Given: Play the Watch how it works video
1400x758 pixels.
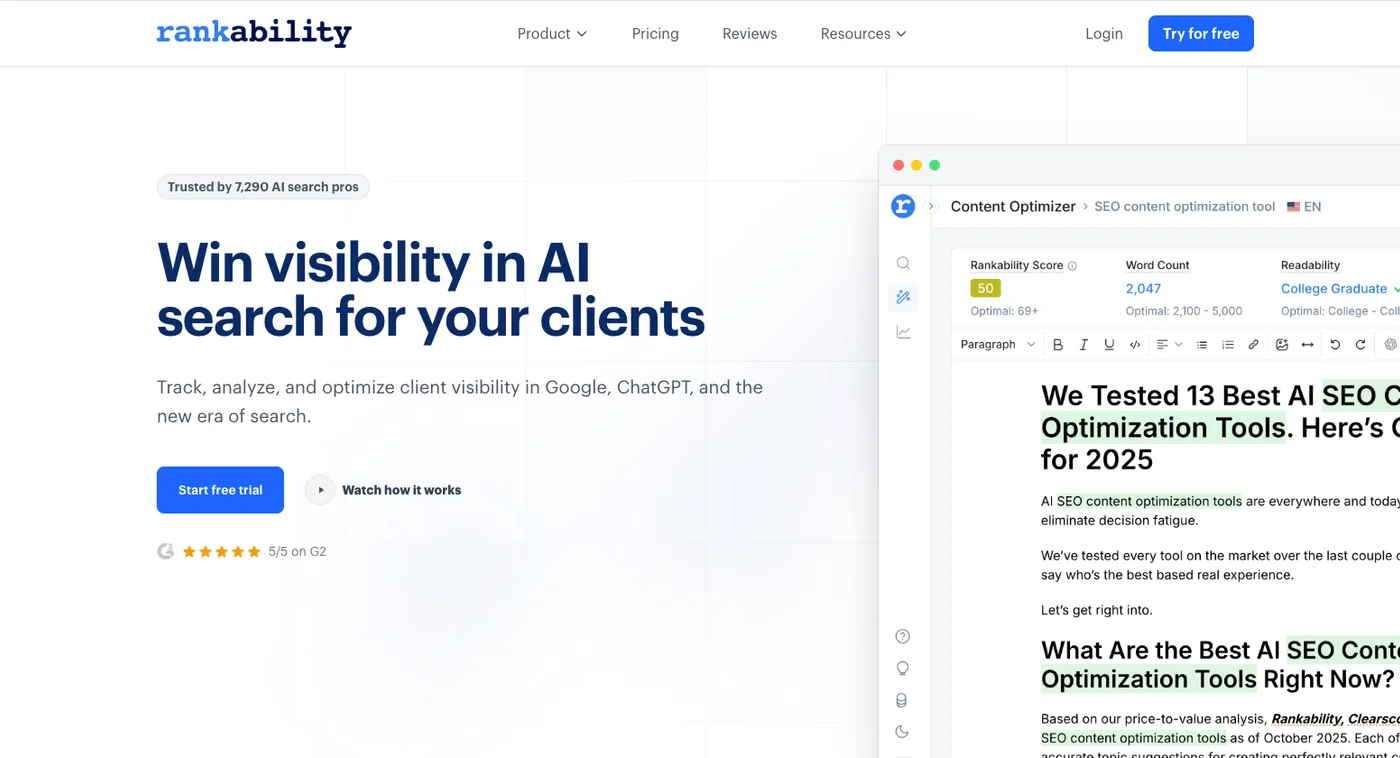Looking at the screenshot, I should point(384,490).
